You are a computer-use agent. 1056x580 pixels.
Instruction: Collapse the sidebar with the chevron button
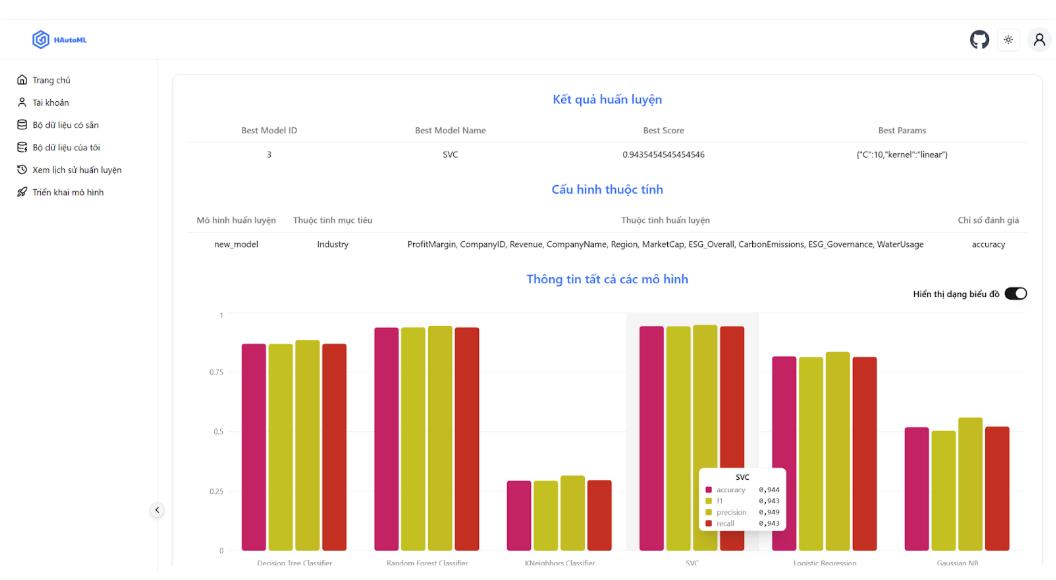(156, 510)
